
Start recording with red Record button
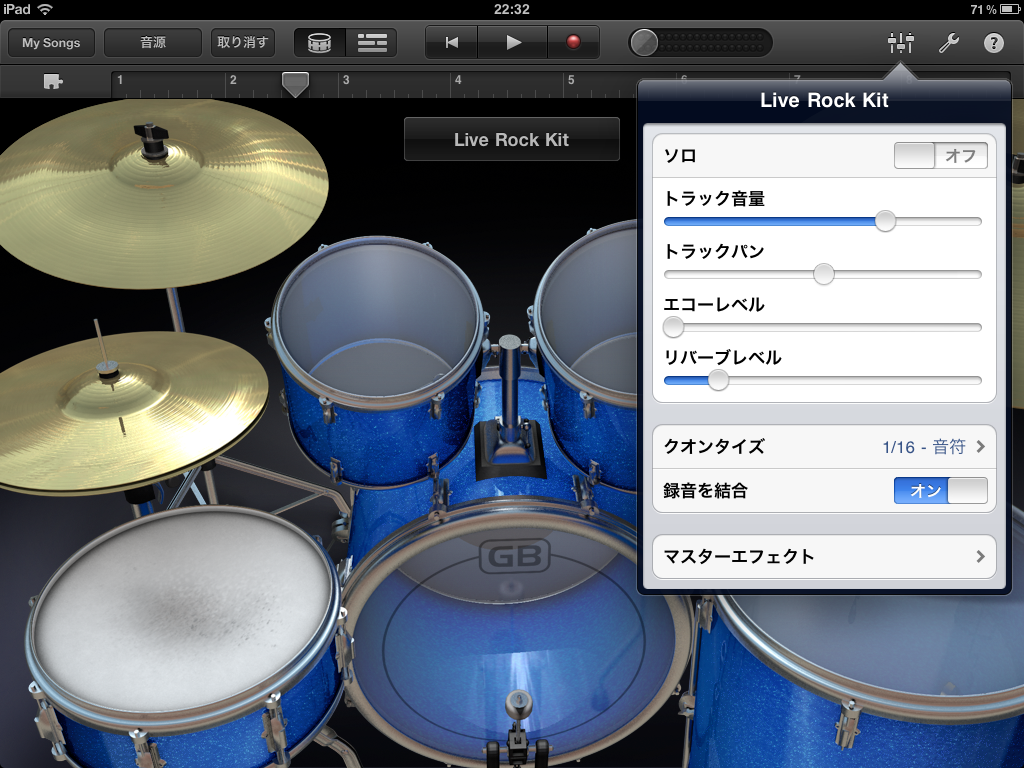pos(573,42)
